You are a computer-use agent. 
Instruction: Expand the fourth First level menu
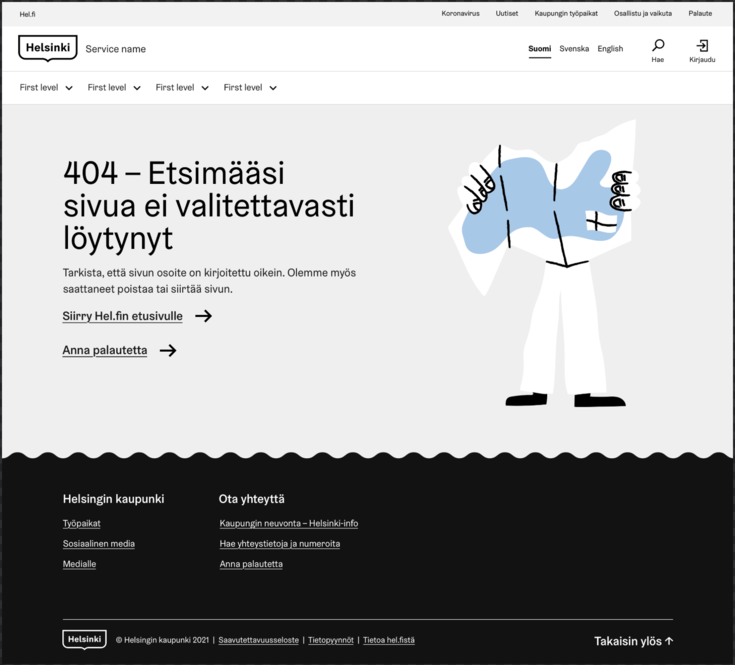click(273, 88)
